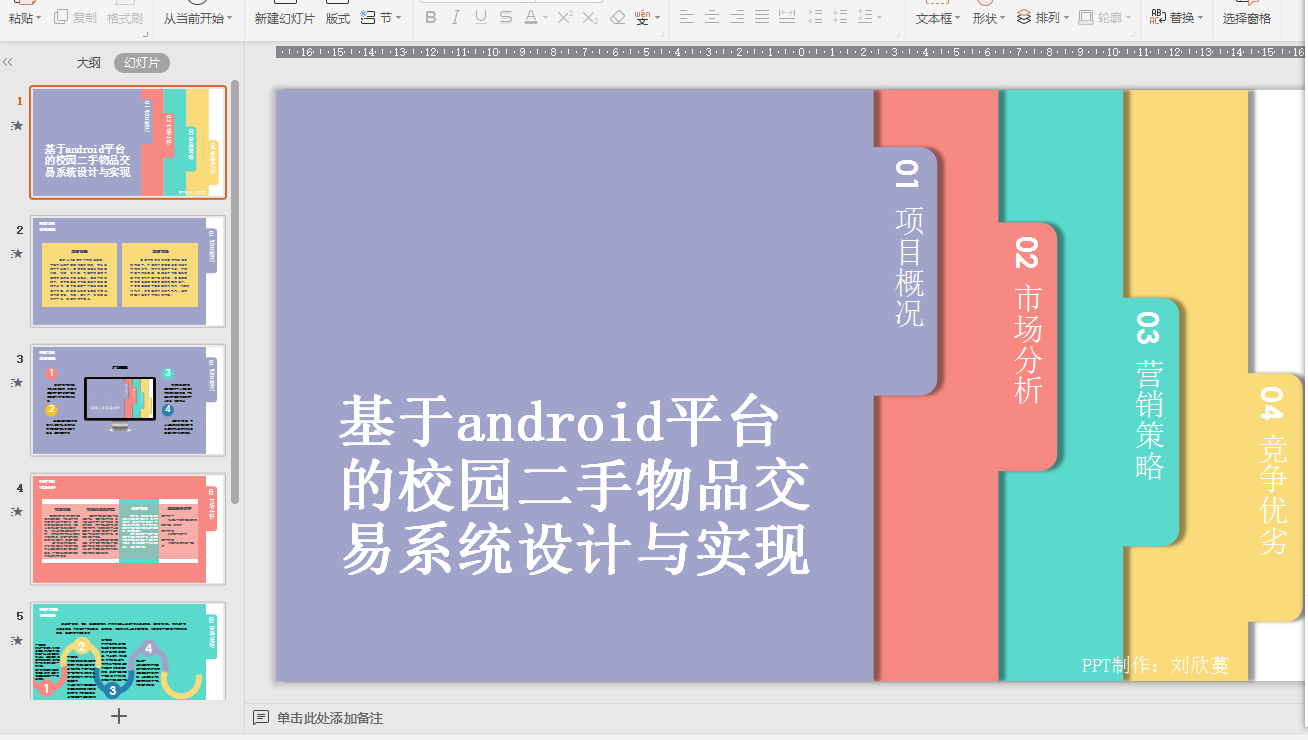Open the pinyin guide dropdown arrow

[657, 18]
